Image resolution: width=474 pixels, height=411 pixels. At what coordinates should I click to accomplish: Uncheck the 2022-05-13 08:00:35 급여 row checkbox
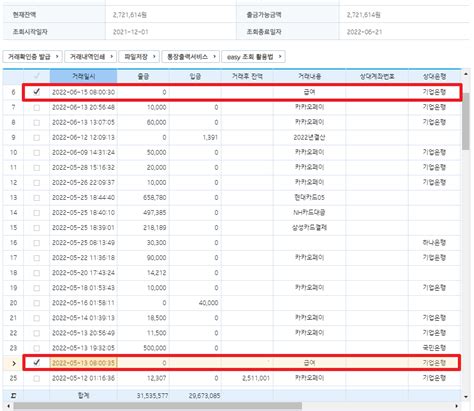(37, 362)
